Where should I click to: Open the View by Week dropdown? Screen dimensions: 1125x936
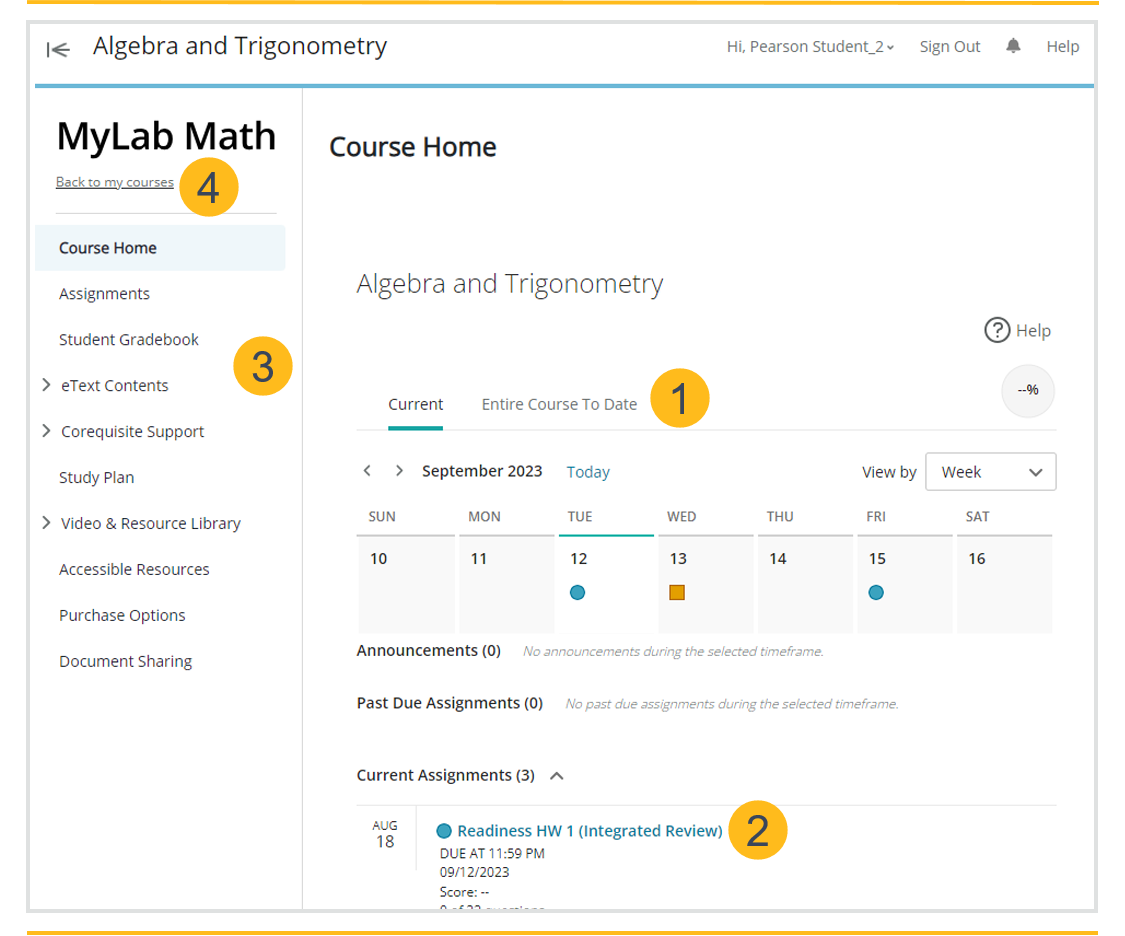[x=990, y=472]
